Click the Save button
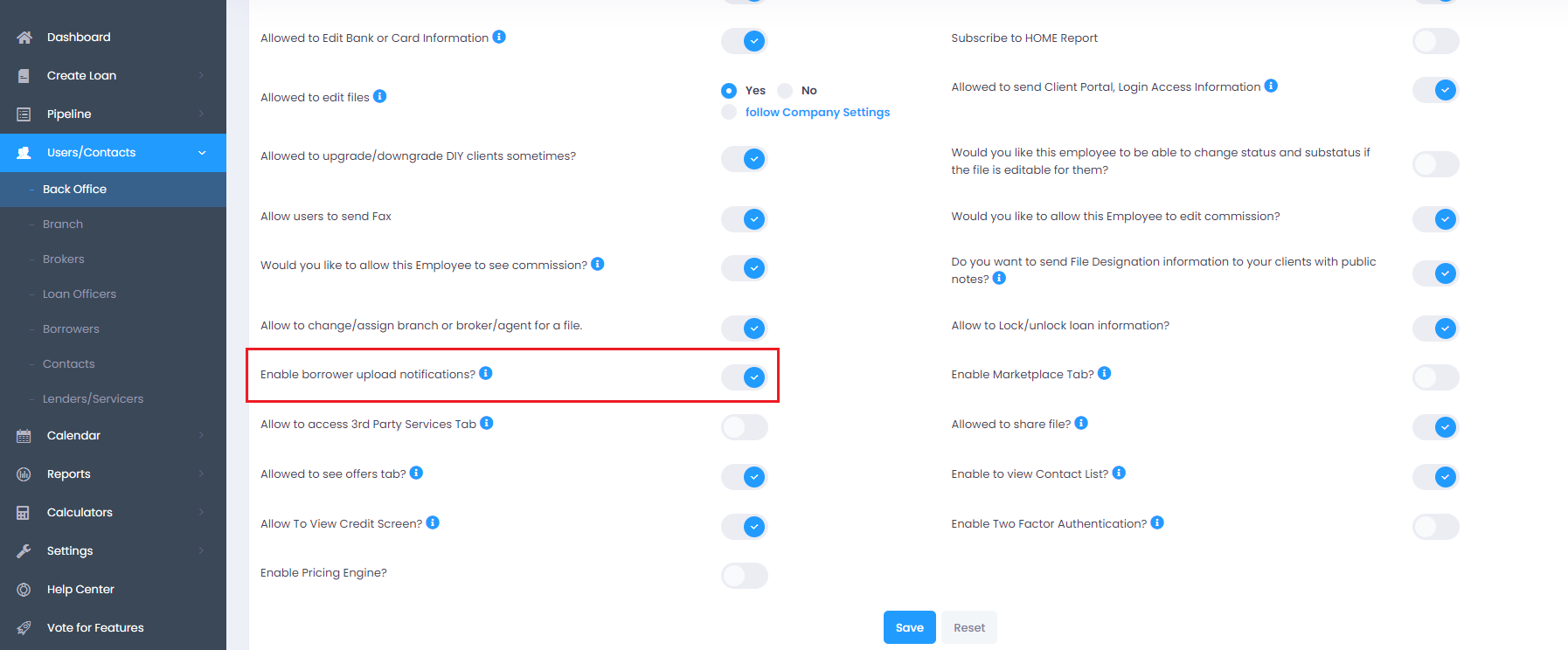 click(910, 627)
